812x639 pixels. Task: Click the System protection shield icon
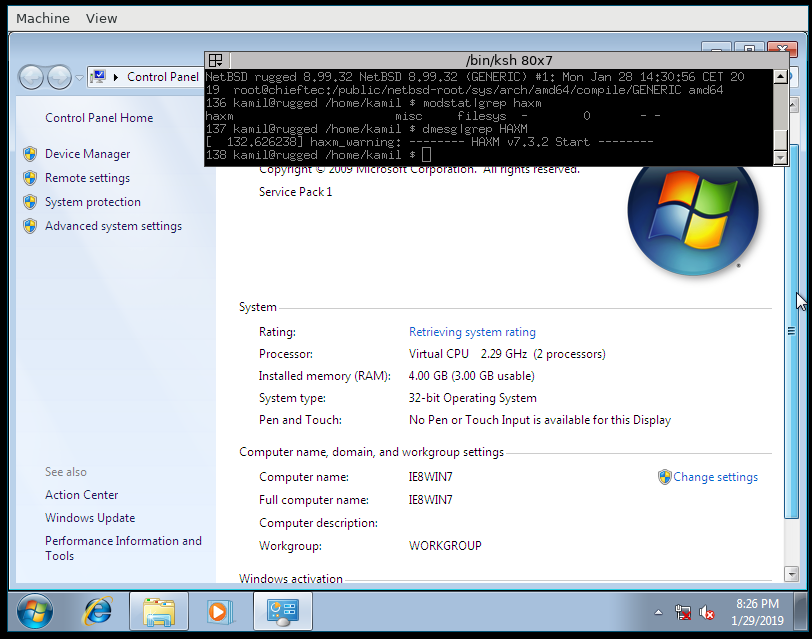coord(30,201)
